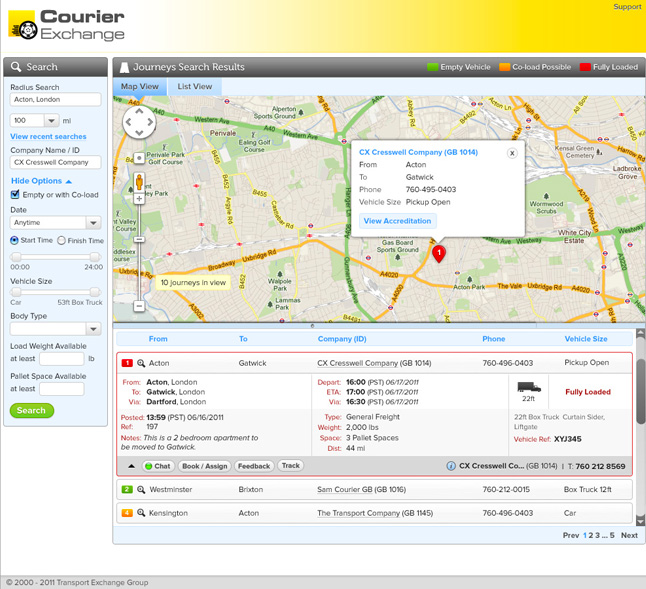646x589 pixels.
Task: Open View recent searches link
Action: click(x=48, y=136)
